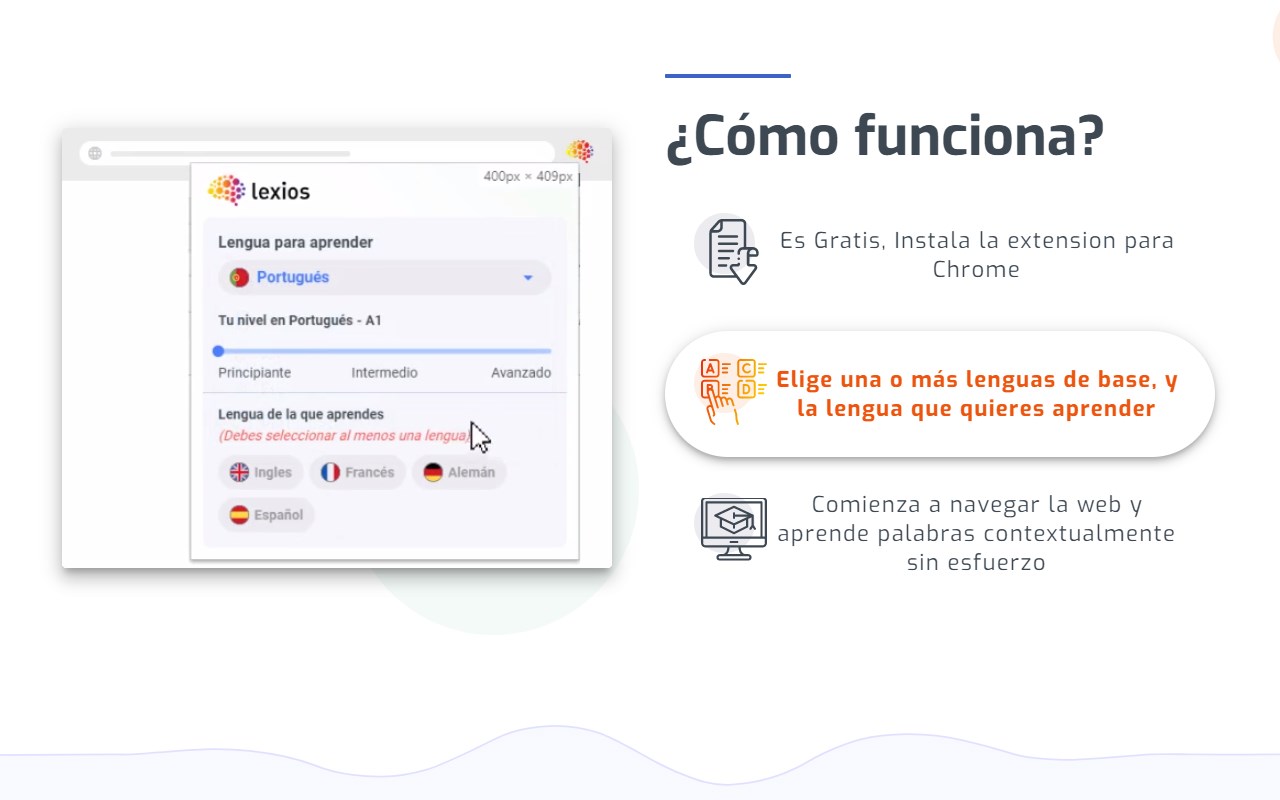Image resolution: width=1280 pixels, height=800 pixels.
Task: Click 'Tu nivel en Portugués - A1' text
Action: 300,321
